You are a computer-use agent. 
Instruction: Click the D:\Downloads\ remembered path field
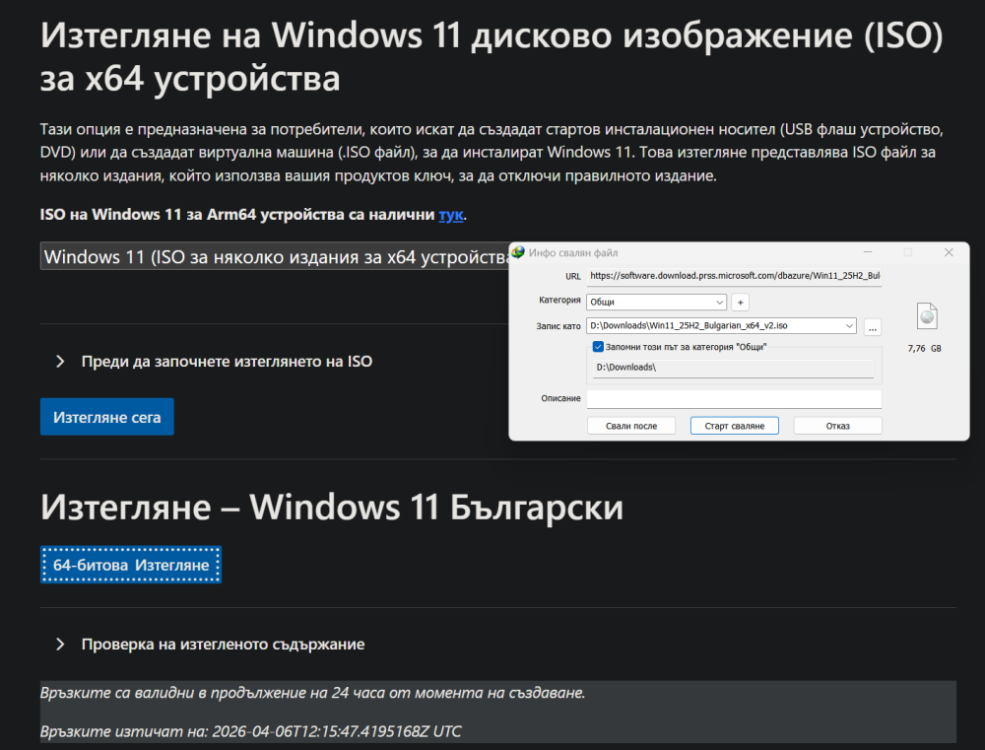click(733, 367)
